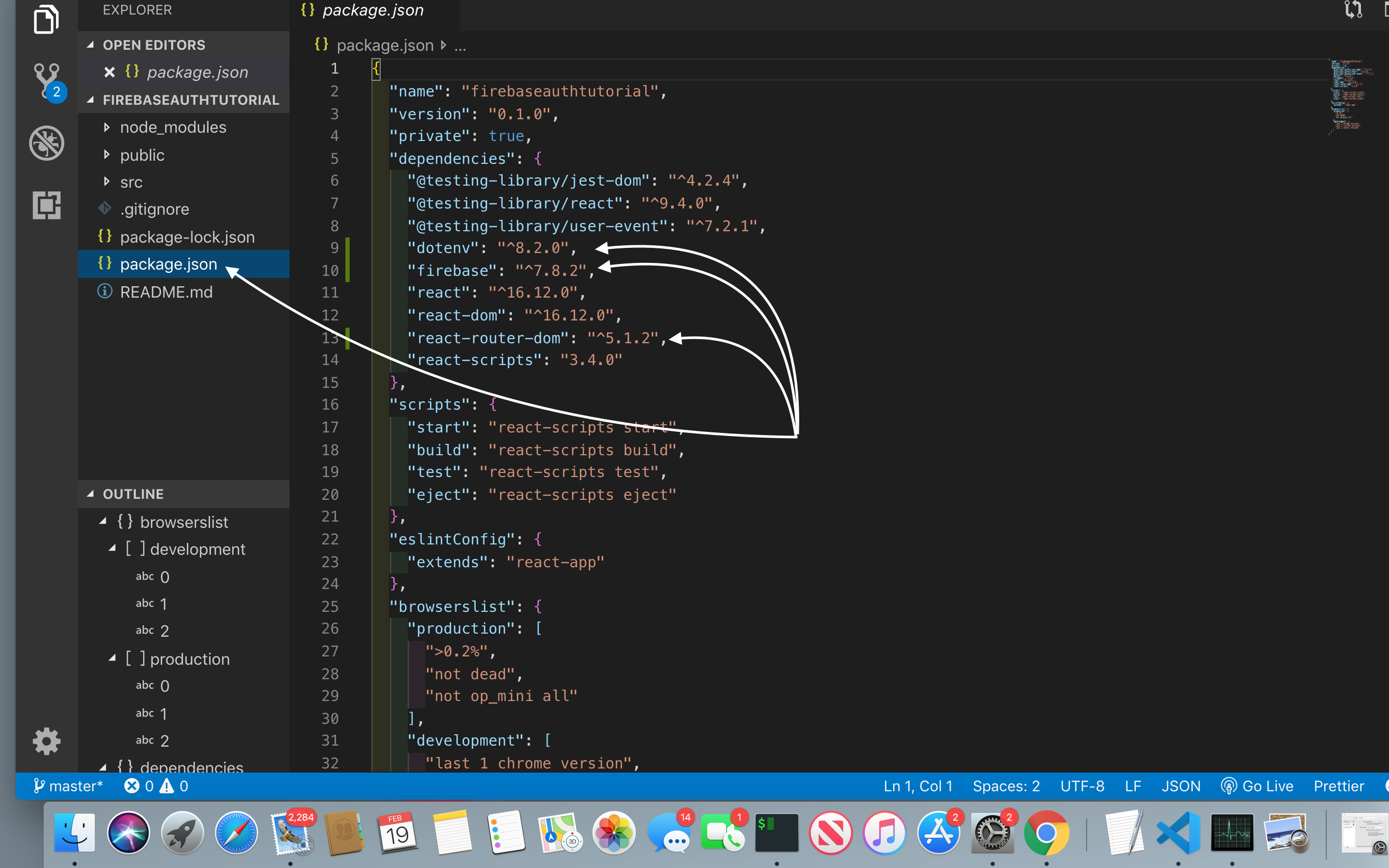Image resolution: width=1389 pixels, height=868 pixels.
Task: Collapse the browserslist outline node
Action: pos(103,522)
